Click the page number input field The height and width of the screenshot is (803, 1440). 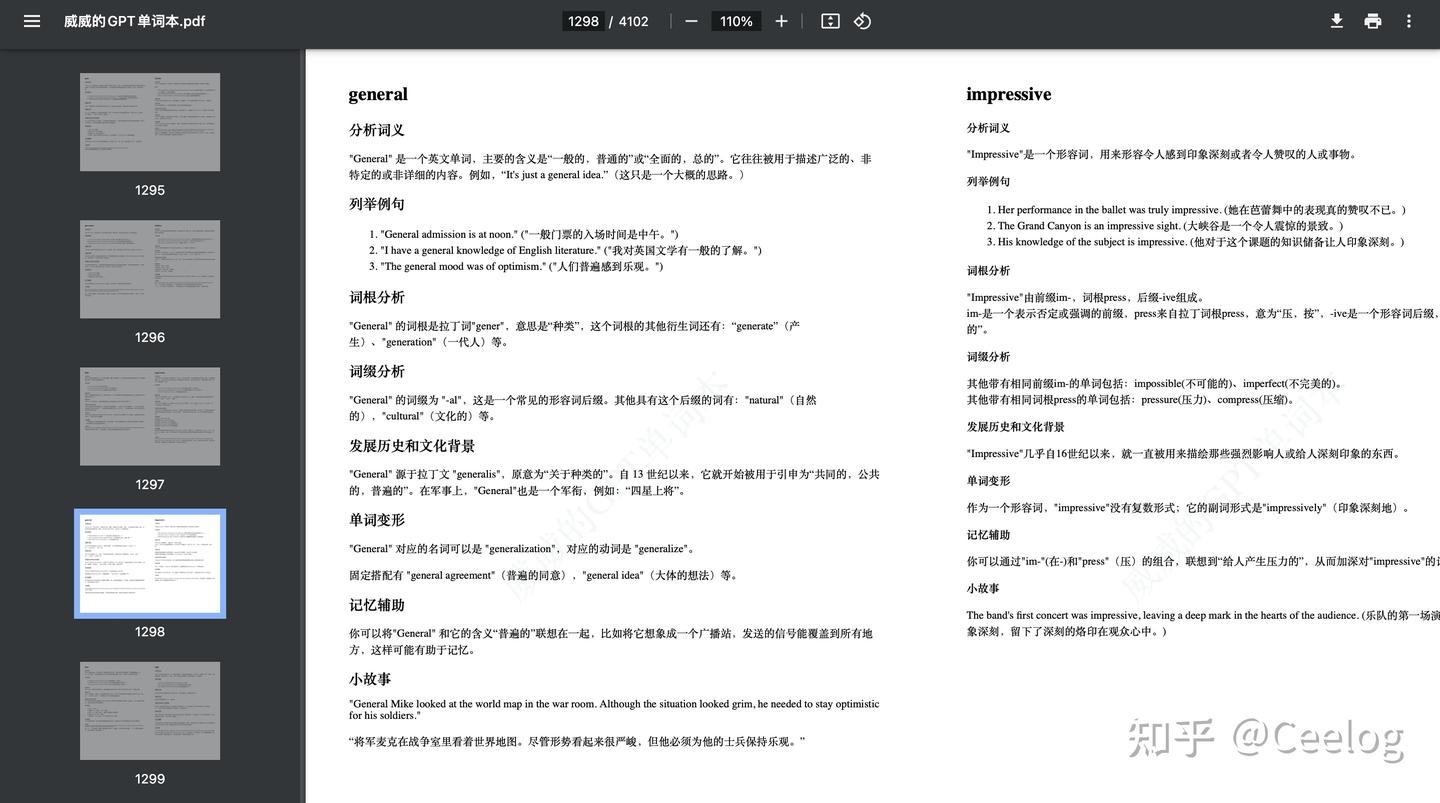[x=583, y=20]
